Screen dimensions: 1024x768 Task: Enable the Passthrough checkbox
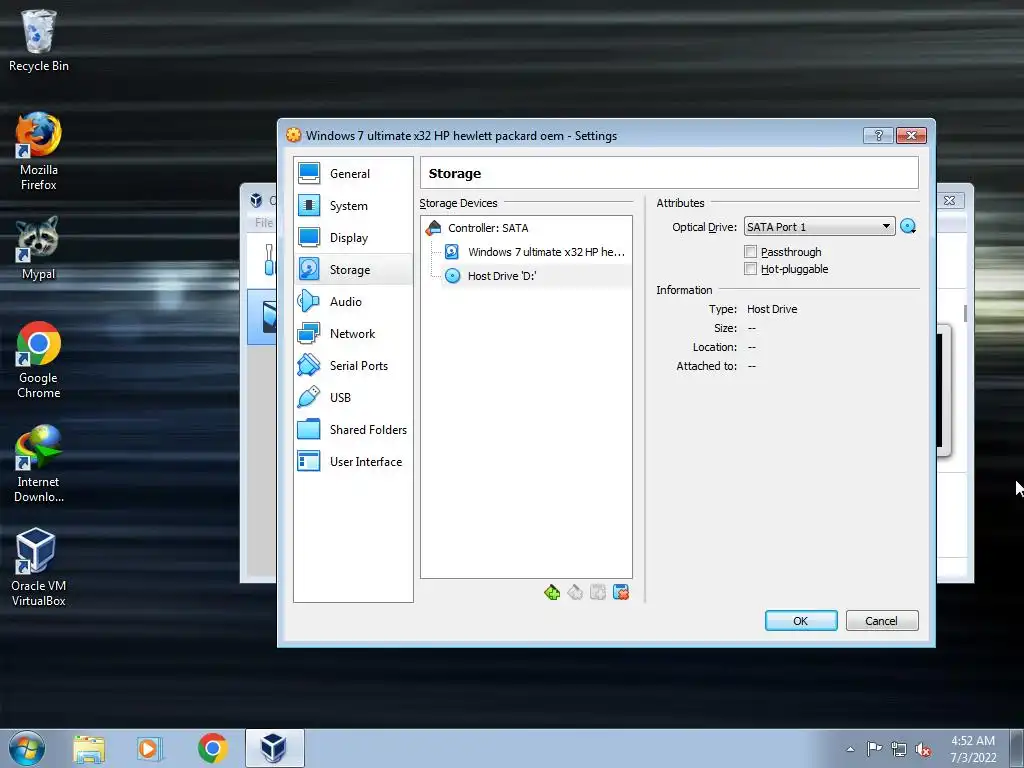[x=750, y=251]
